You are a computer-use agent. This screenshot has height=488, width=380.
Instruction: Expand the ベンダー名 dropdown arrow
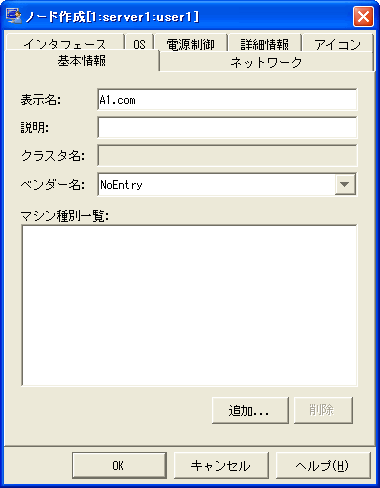coord(345,184)
